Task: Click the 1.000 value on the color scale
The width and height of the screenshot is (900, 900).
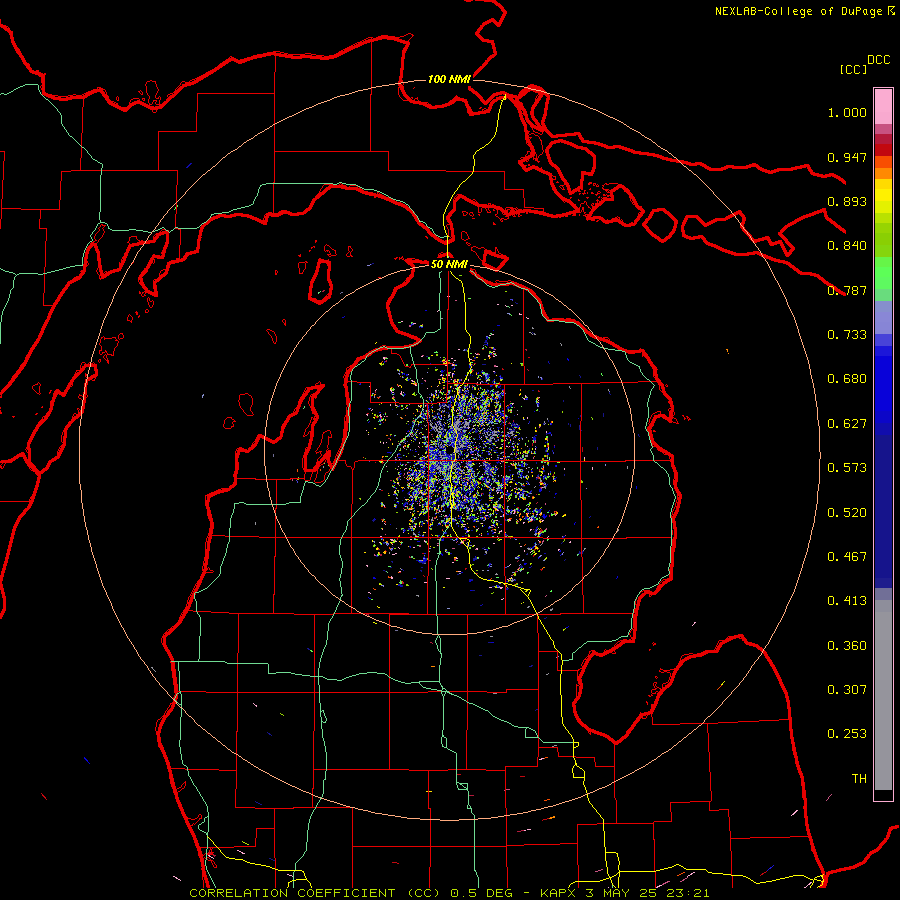Action: click(x=847, y=112)
